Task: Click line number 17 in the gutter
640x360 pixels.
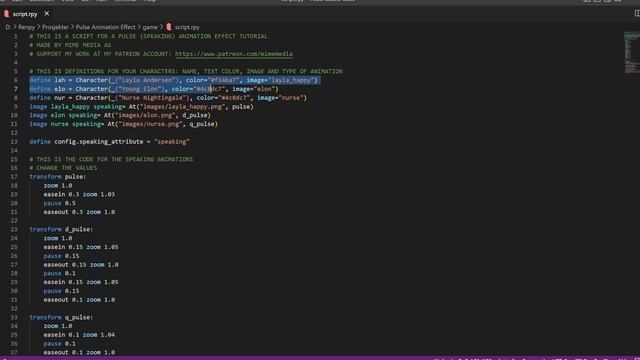Action: click(x=14, y=177)
